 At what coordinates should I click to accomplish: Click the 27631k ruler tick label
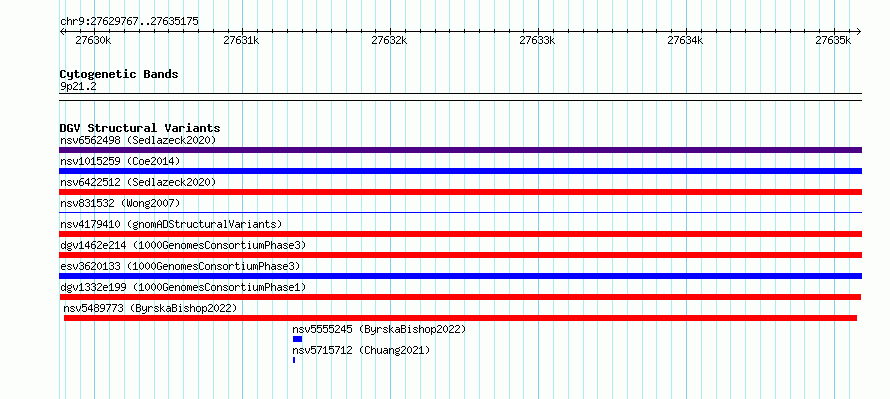coord(241,40)
